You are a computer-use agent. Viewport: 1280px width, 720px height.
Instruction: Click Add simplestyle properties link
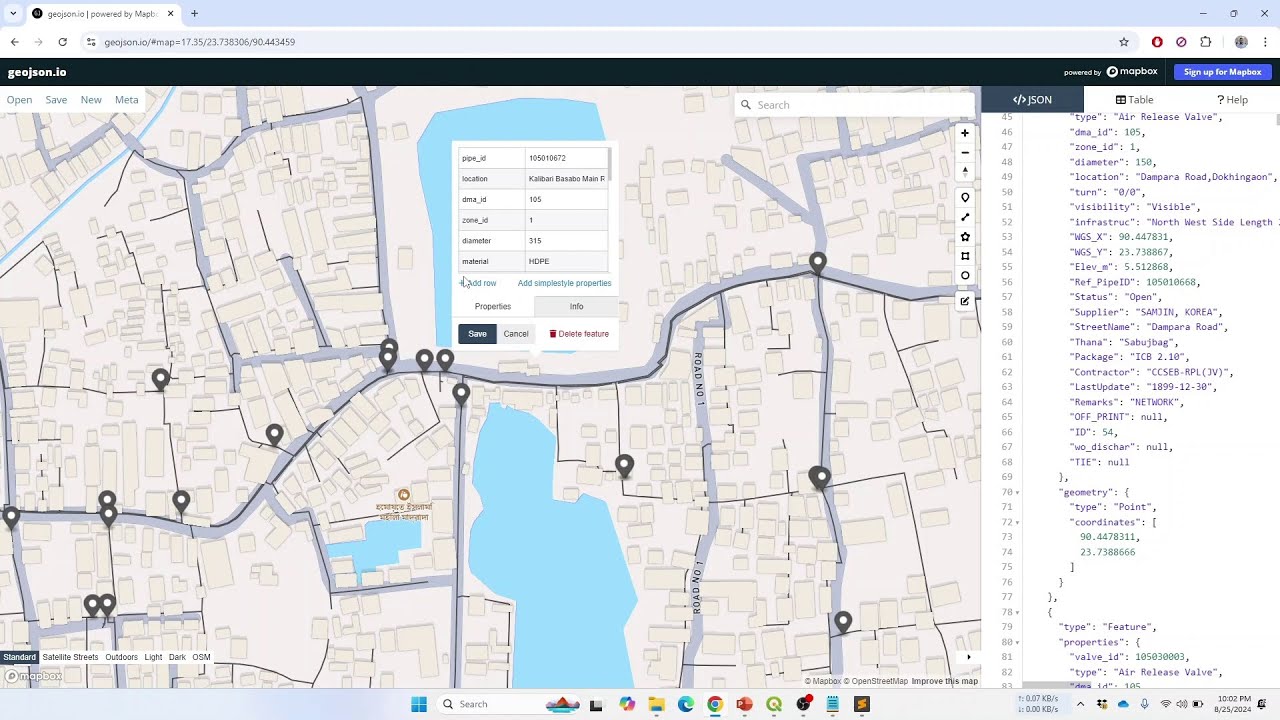click(x=564, y=283)
